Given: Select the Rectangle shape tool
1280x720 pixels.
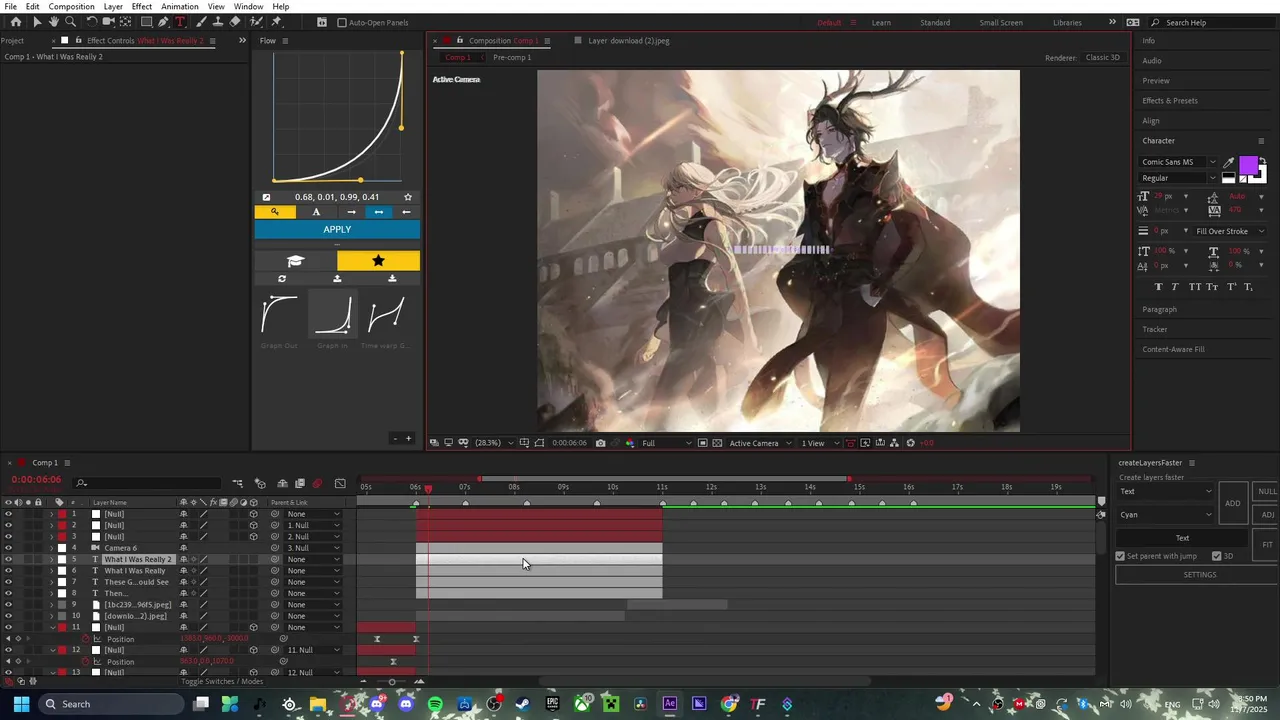Looking at the screenshot, I should [146, 22].
